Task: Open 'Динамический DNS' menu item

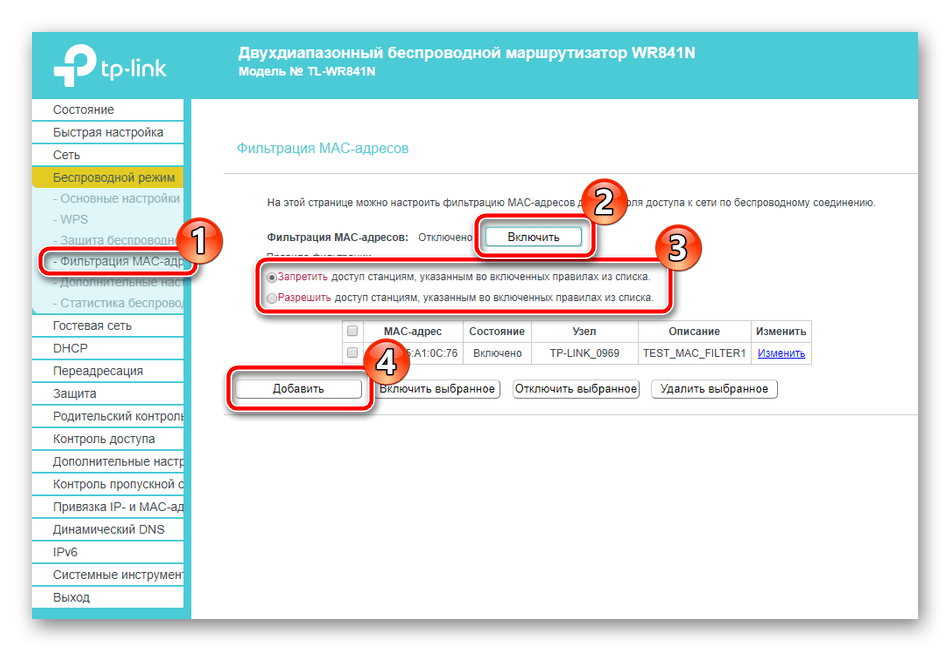Action: point(109,530)
